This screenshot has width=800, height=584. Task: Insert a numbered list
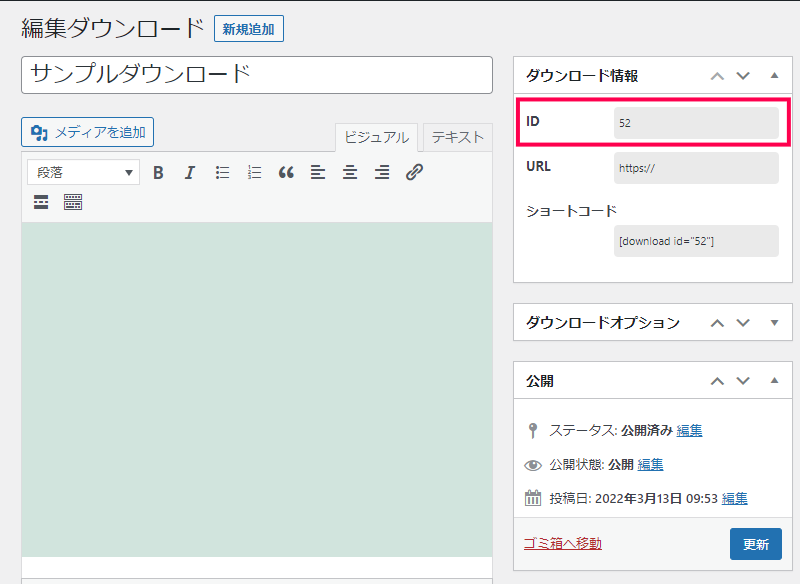(x=254, y=172)
